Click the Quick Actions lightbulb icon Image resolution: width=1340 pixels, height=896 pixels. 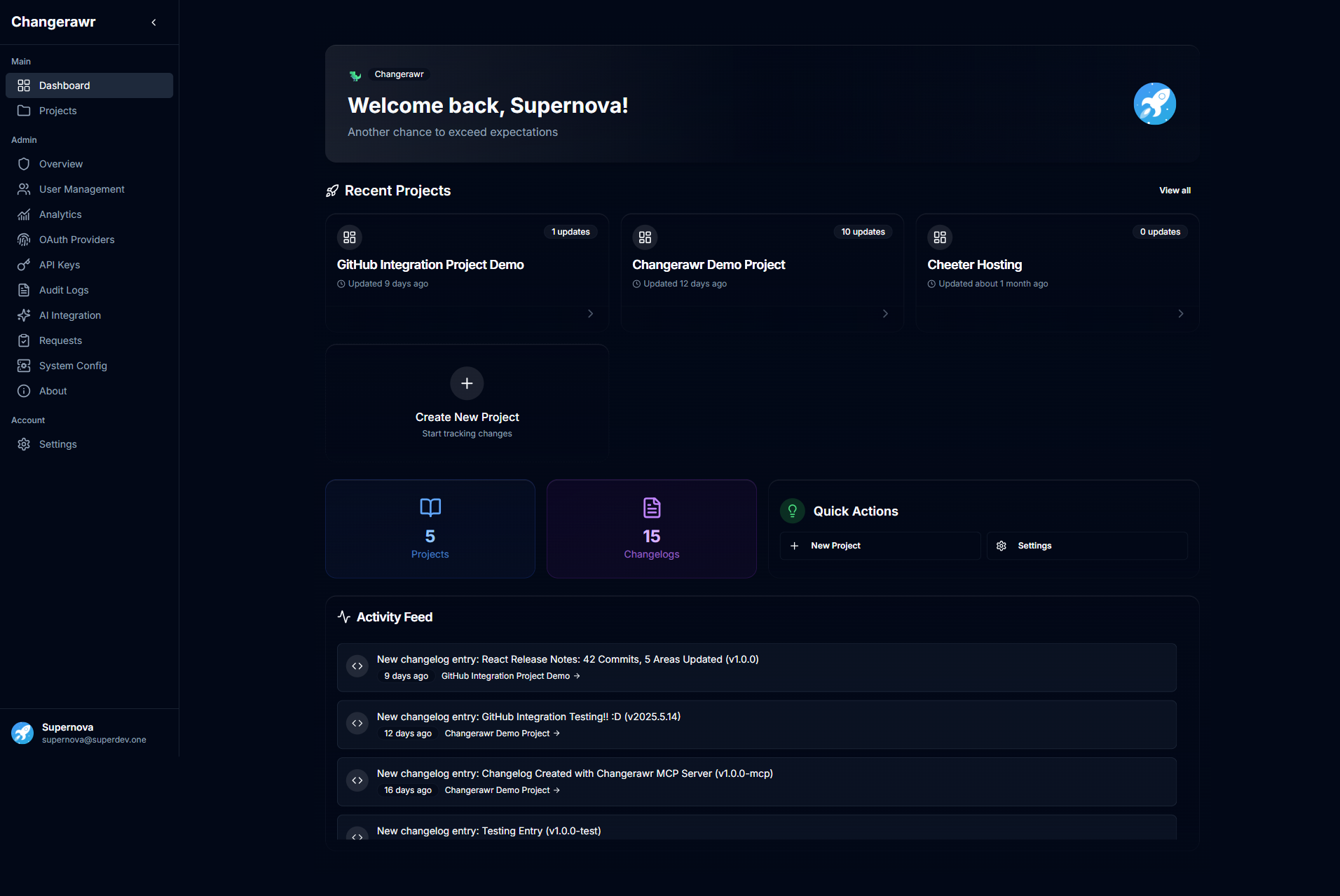click(793, 511)
